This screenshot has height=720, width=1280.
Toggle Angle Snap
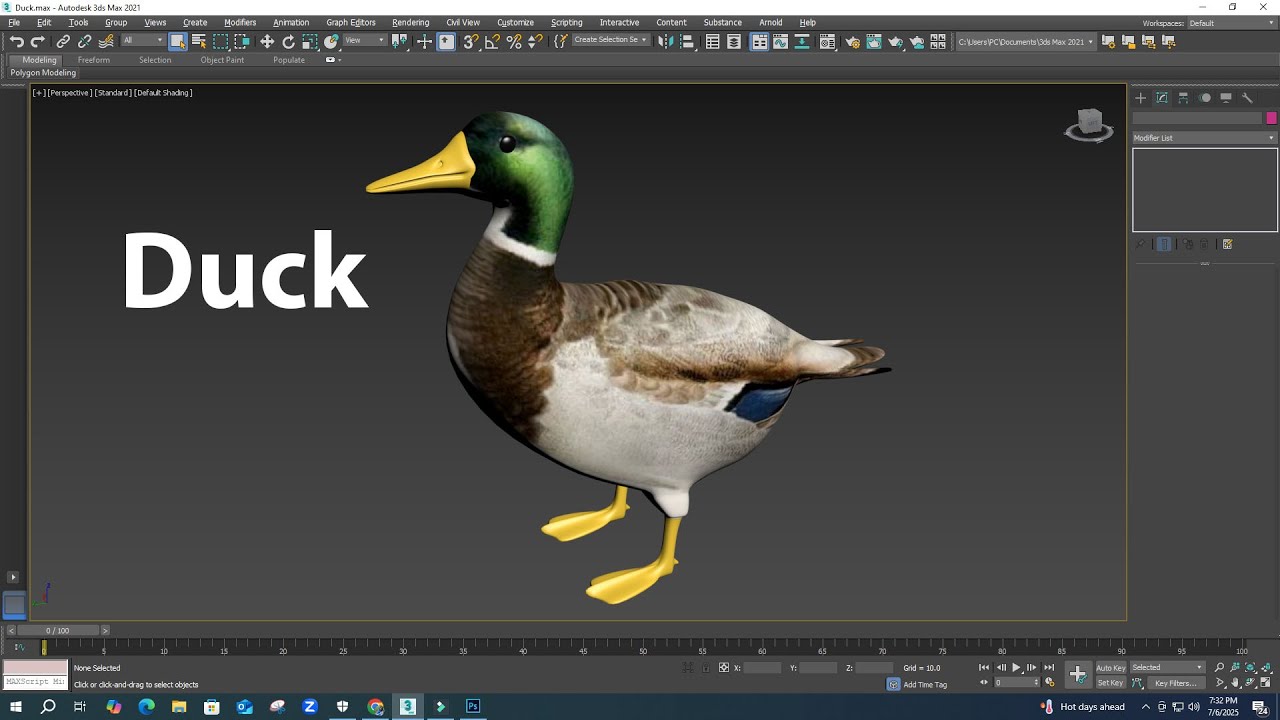tap(492, 41)
